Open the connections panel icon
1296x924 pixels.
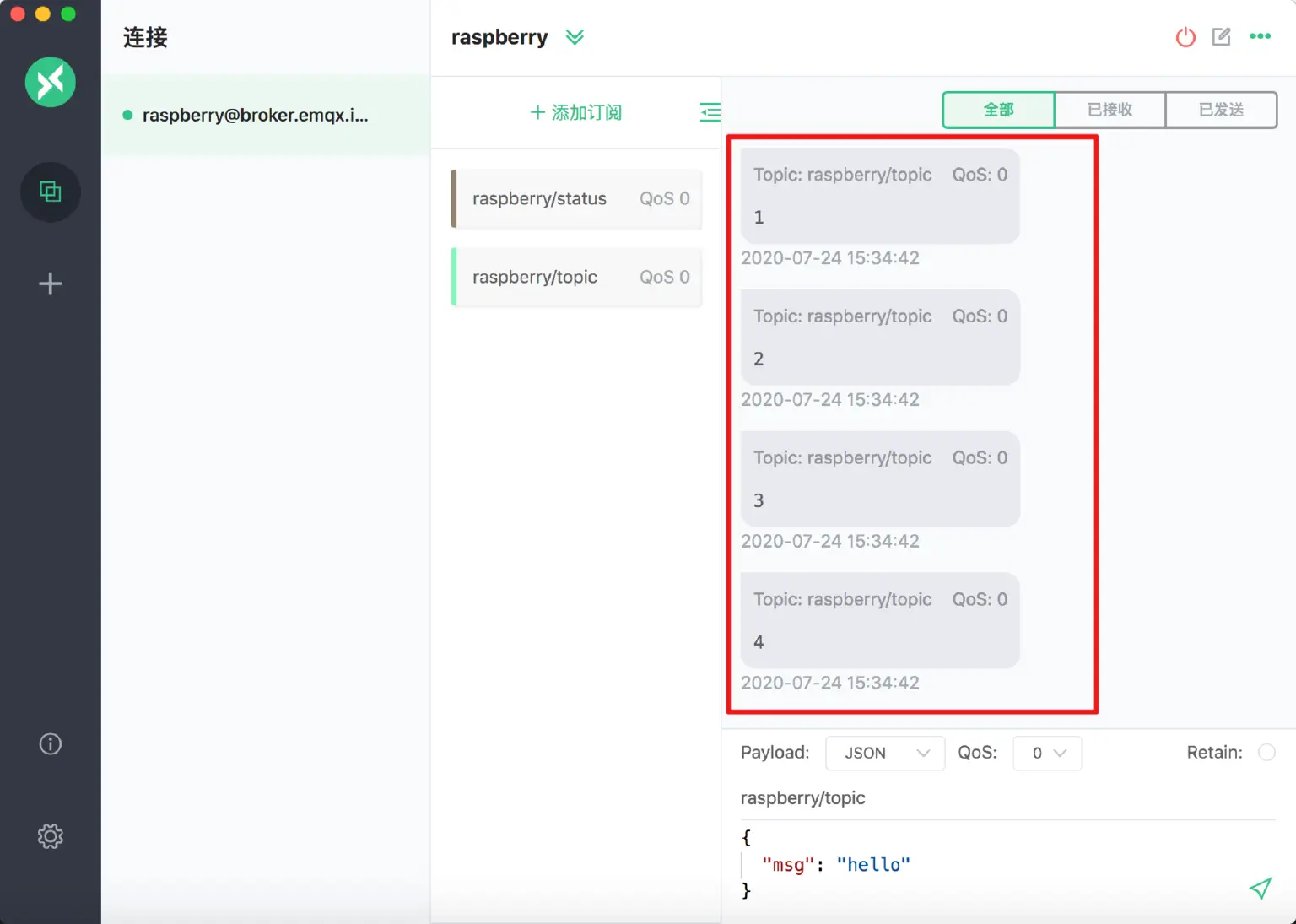click(x=51, y=192)
